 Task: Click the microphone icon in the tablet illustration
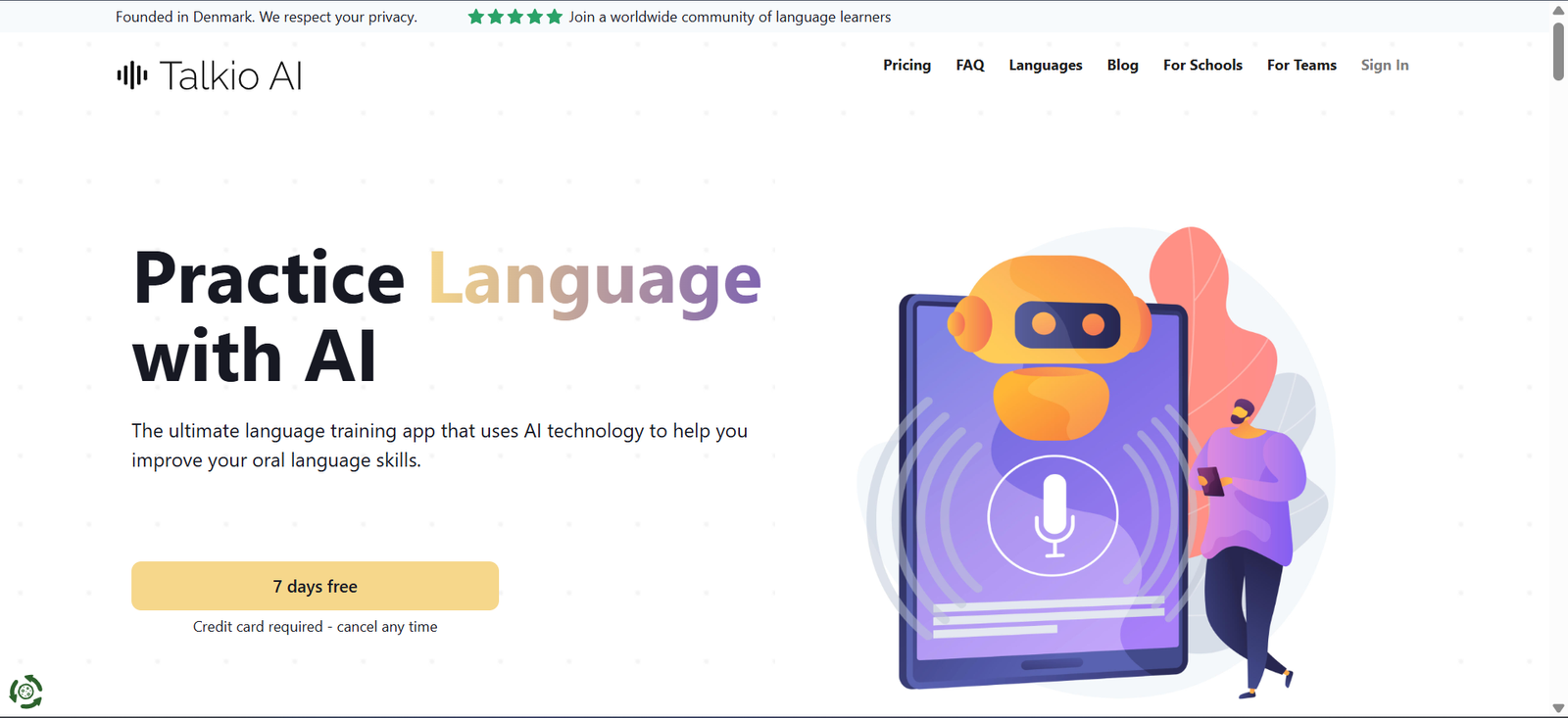(x=1053, y=515)
